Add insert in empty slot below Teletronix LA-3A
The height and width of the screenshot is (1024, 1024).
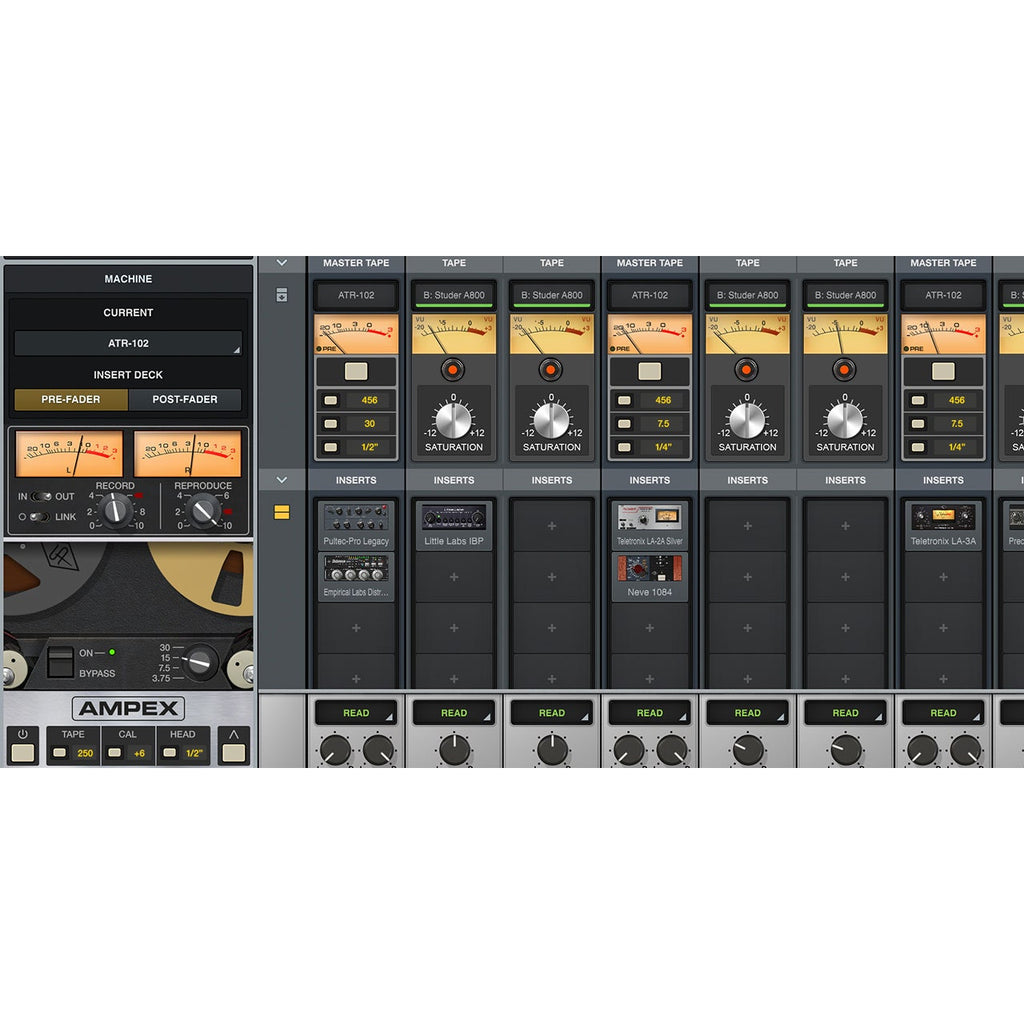point(943,577)
